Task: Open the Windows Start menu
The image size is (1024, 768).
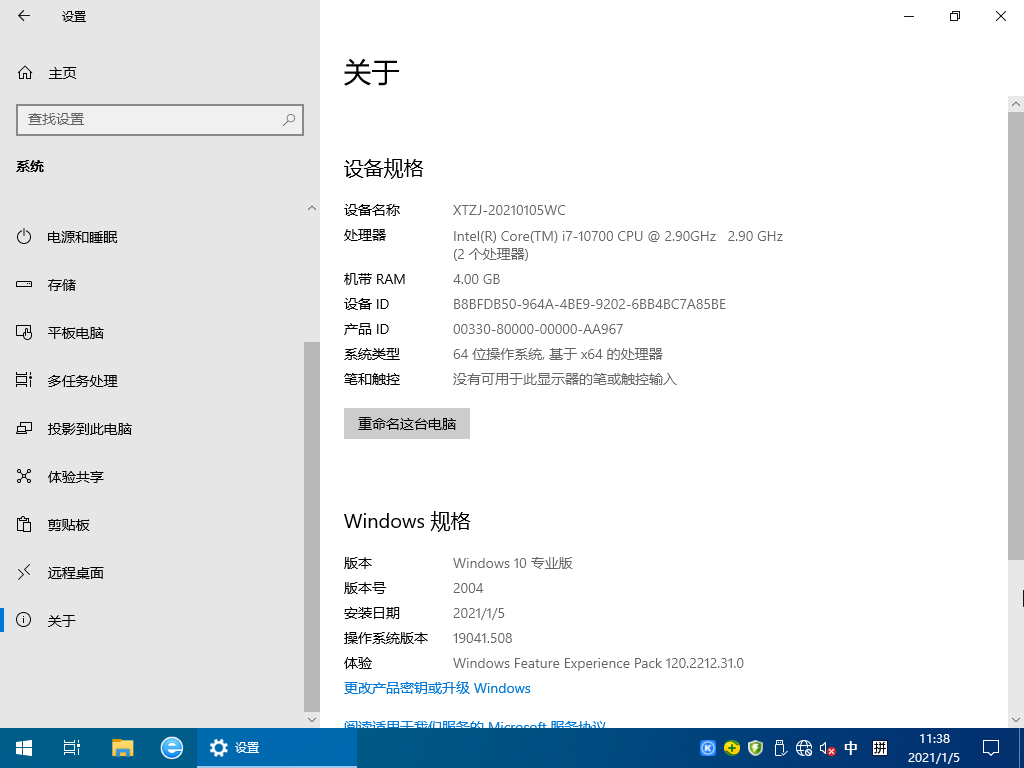Action: pyautogui.click(x=24, y=748)
